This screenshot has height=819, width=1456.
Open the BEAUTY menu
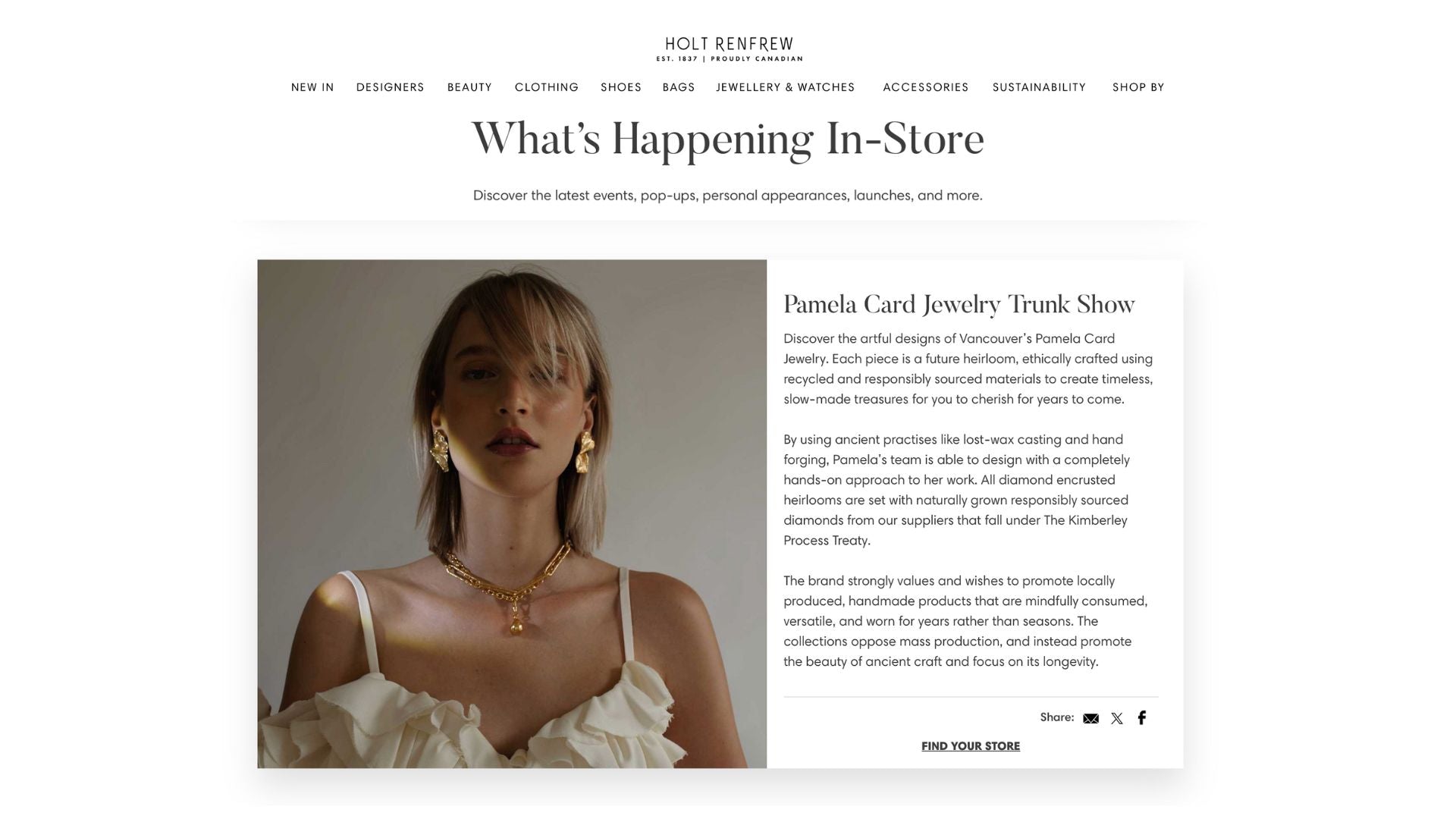point(469,87)
